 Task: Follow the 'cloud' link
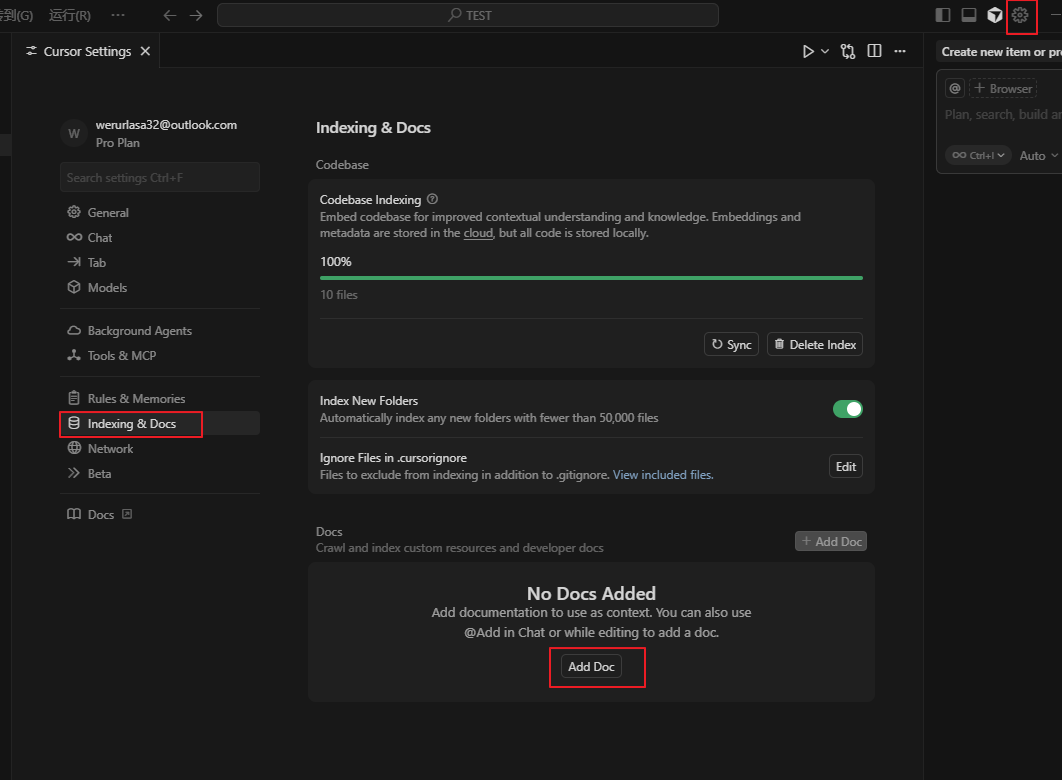(x=478, y=233)
